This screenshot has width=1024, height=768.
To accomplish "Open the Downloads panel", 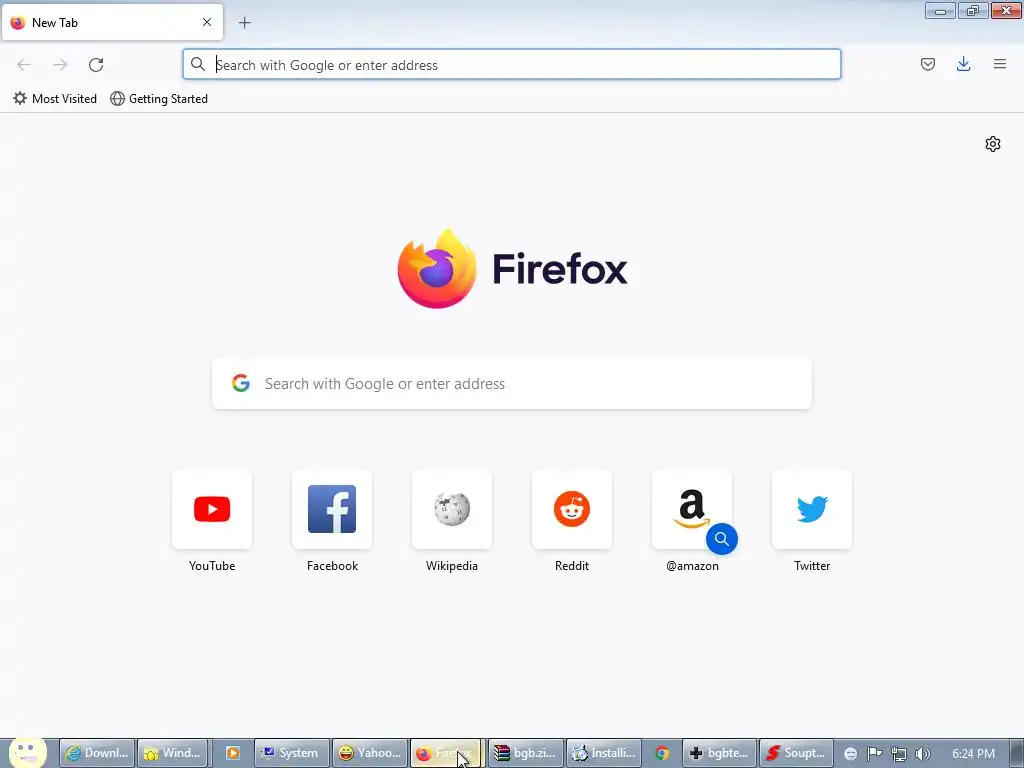I will pyautogui.click(x=963, y=64).
